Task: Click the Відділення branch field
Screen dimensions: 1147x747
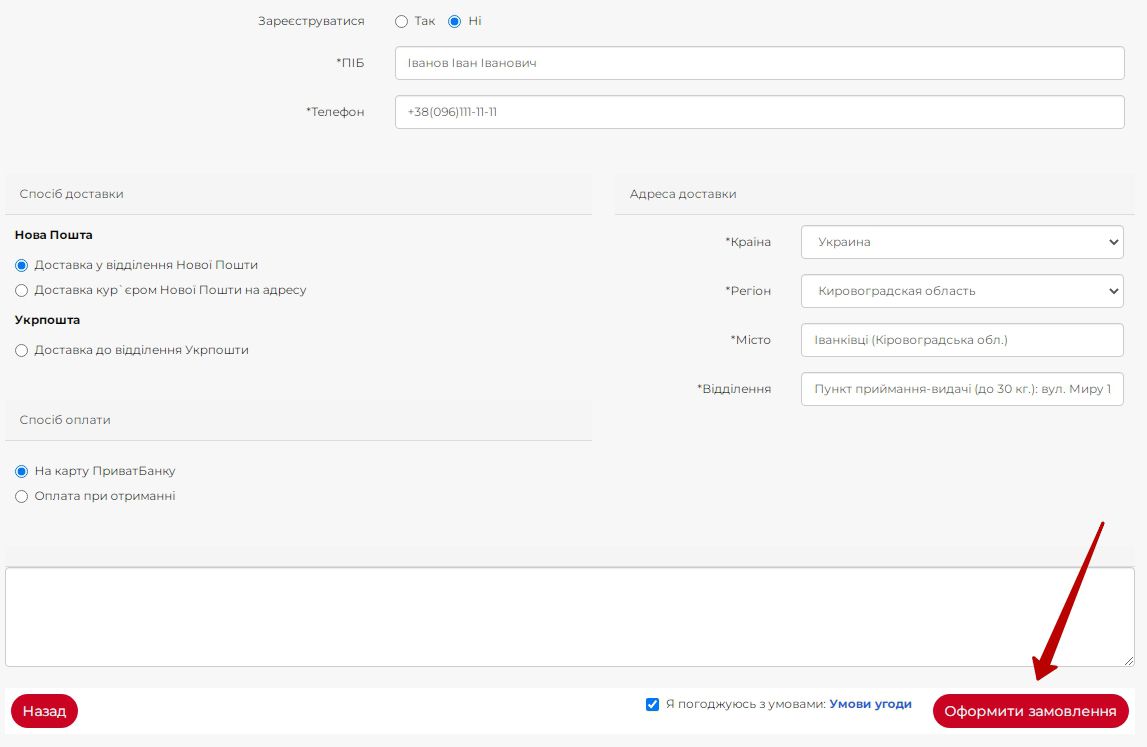Action: 961,389
